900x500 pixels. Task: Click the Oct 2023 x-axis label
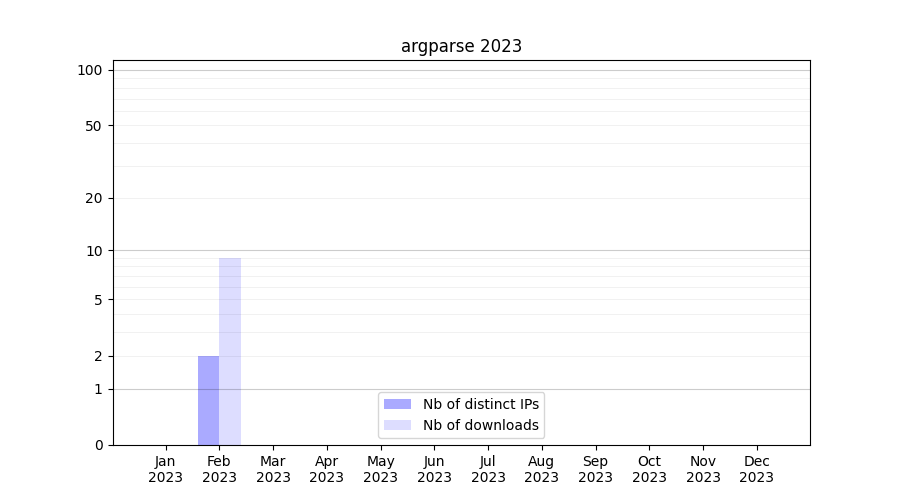[649, 469]
